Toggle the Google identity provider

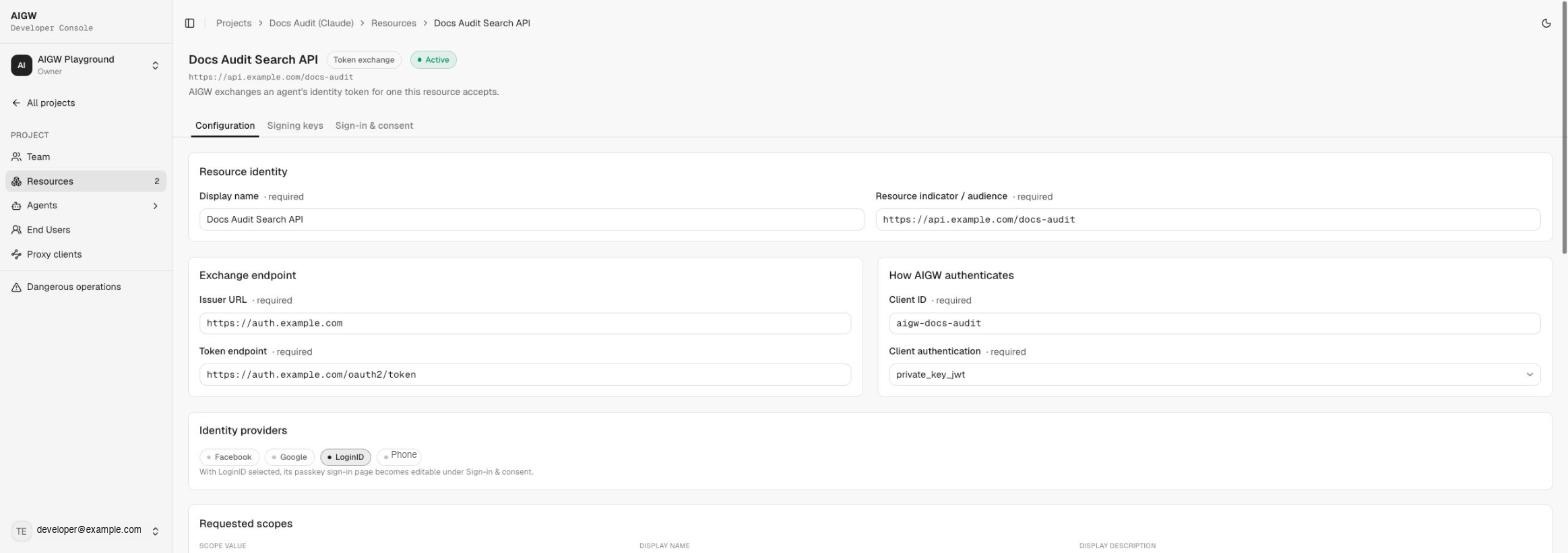coord(289,457)
